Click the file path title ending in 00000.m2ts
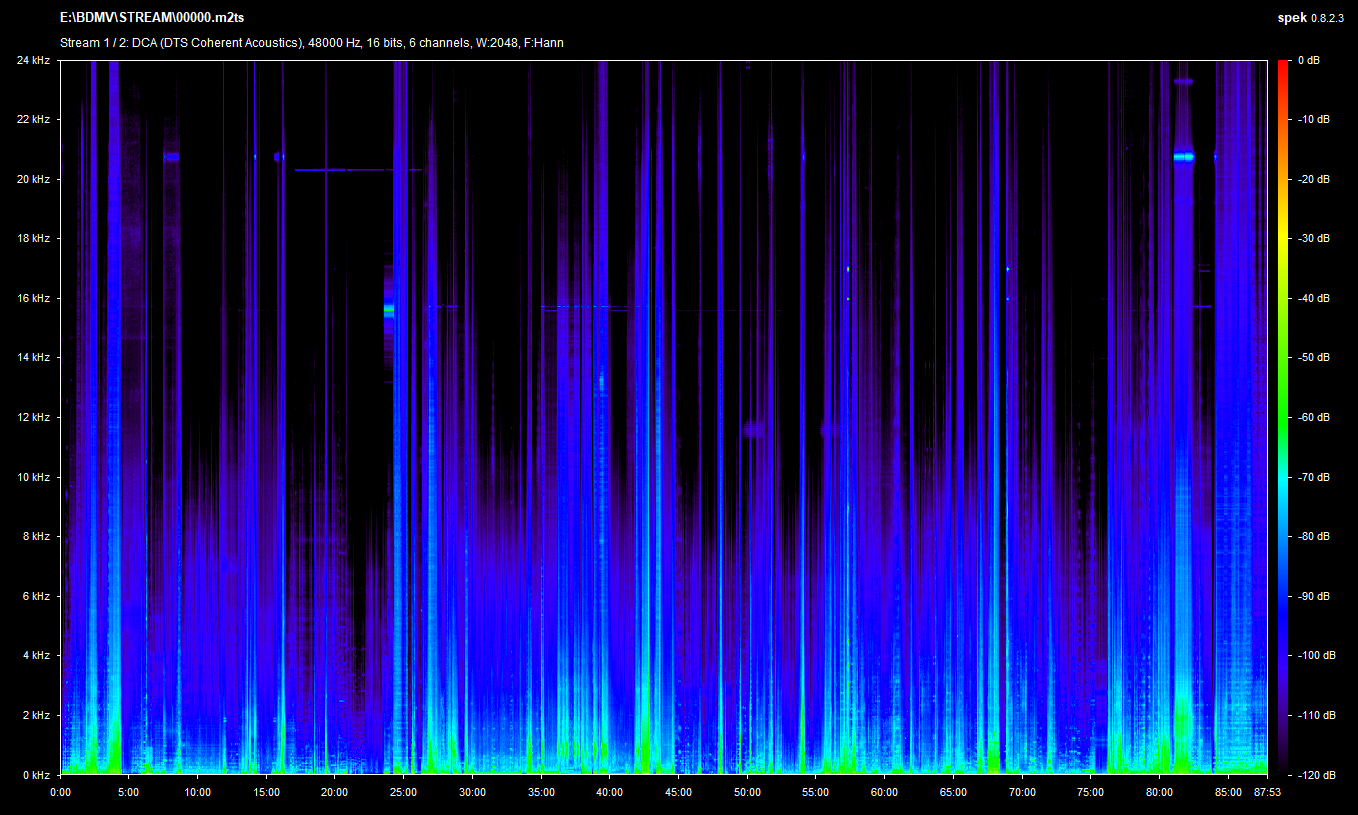Image resolution: width=1358 pixels, height=815 pixels. coord(152,18)
